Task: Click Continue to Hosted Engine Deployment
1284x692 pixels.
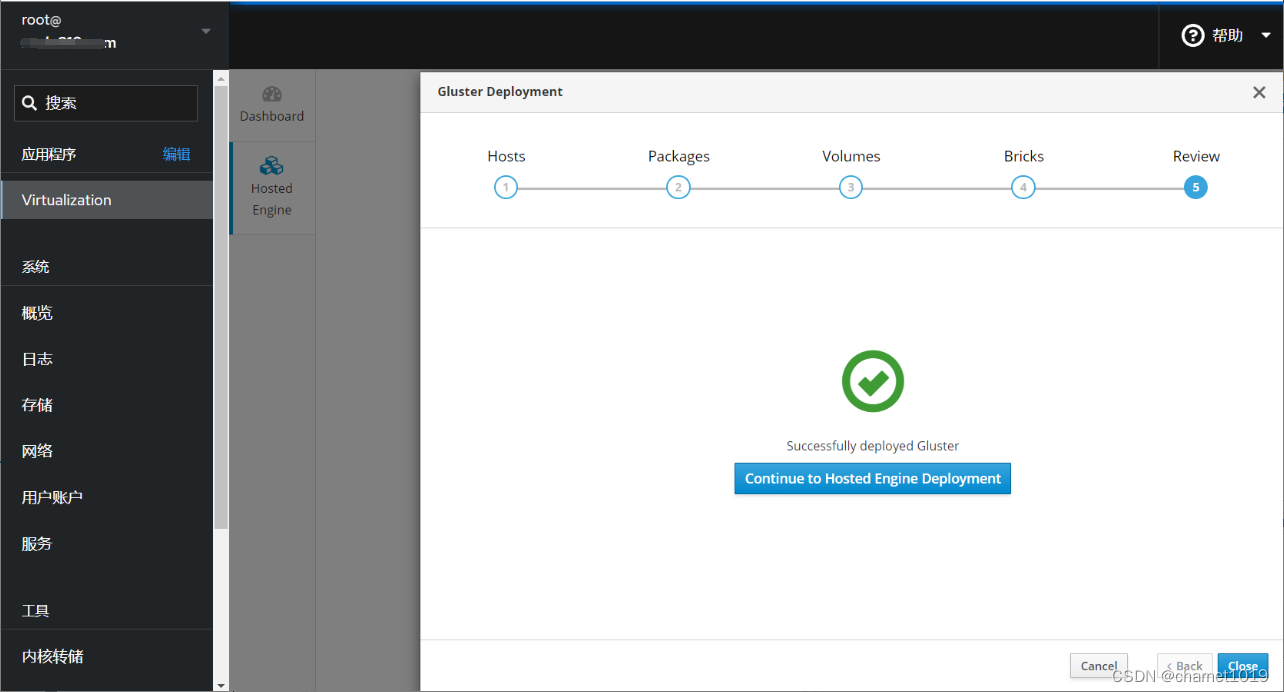Action: [873, 478]
